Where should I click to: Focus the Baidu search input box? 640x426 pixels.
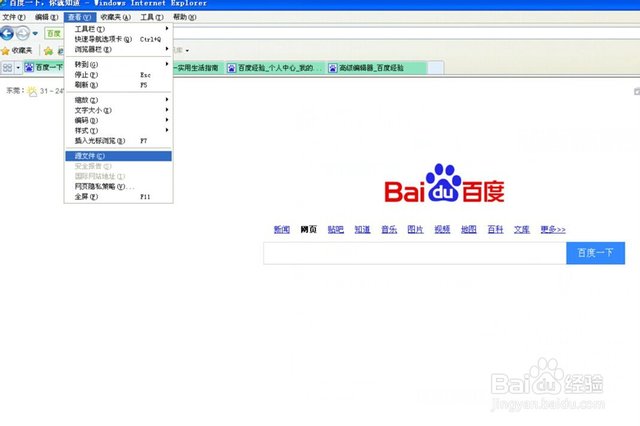point(415,253)
